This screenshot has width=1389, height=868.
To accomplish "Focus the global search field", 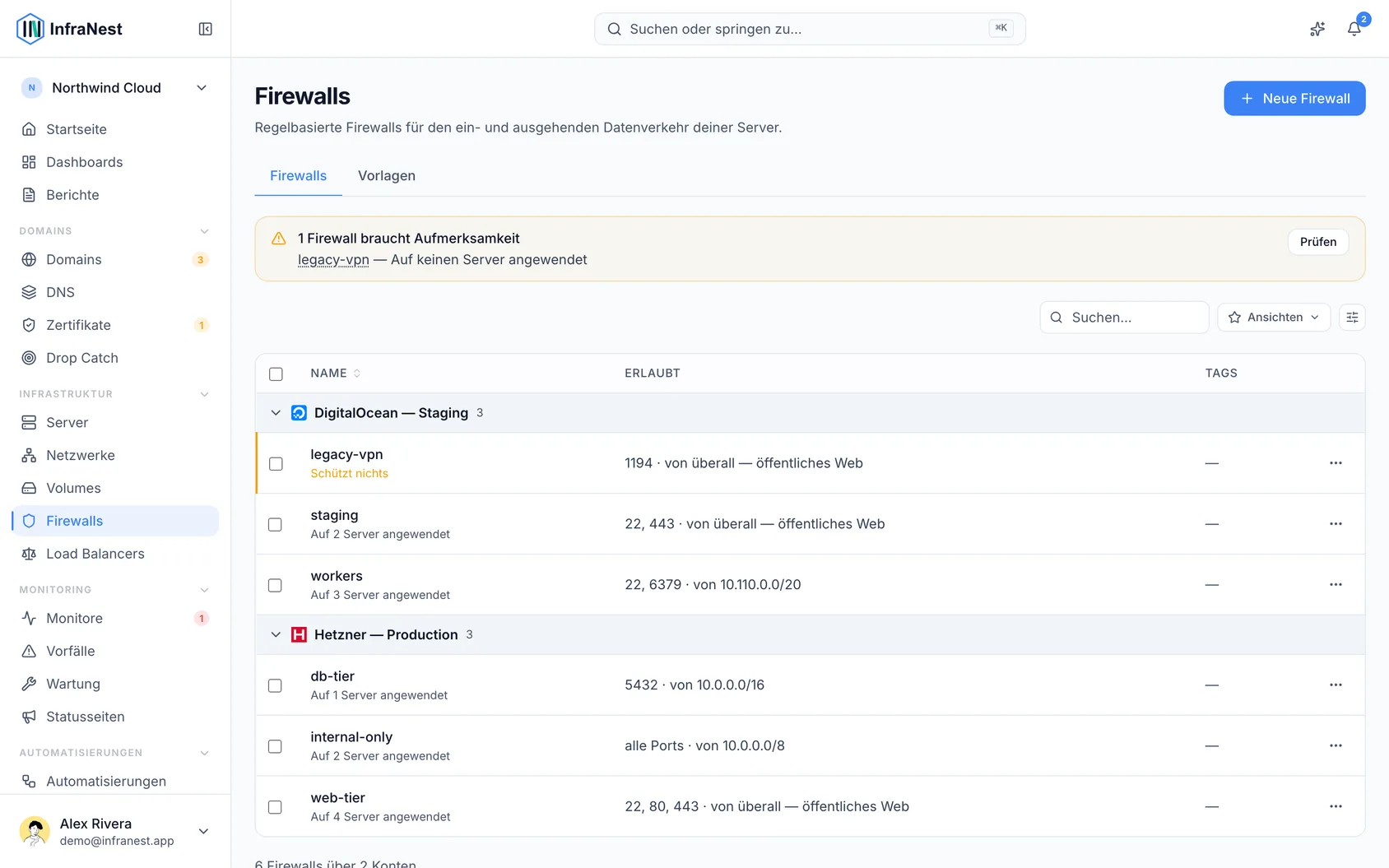I will pos(810,29).
